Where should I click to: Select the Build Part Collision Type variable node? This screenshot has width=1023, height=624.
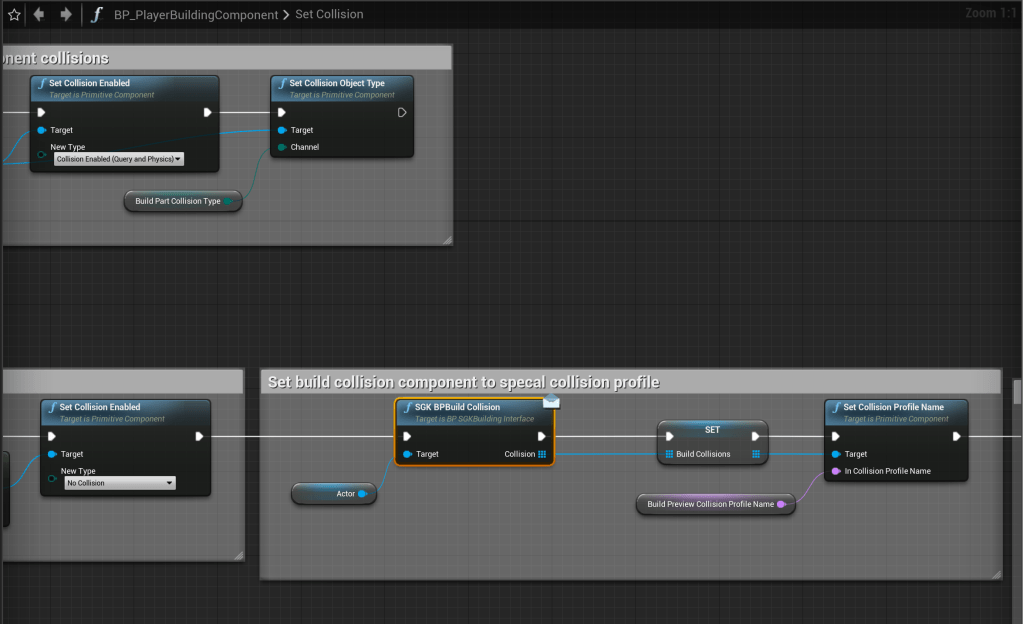pyautogui.click(x=178, y=202)
